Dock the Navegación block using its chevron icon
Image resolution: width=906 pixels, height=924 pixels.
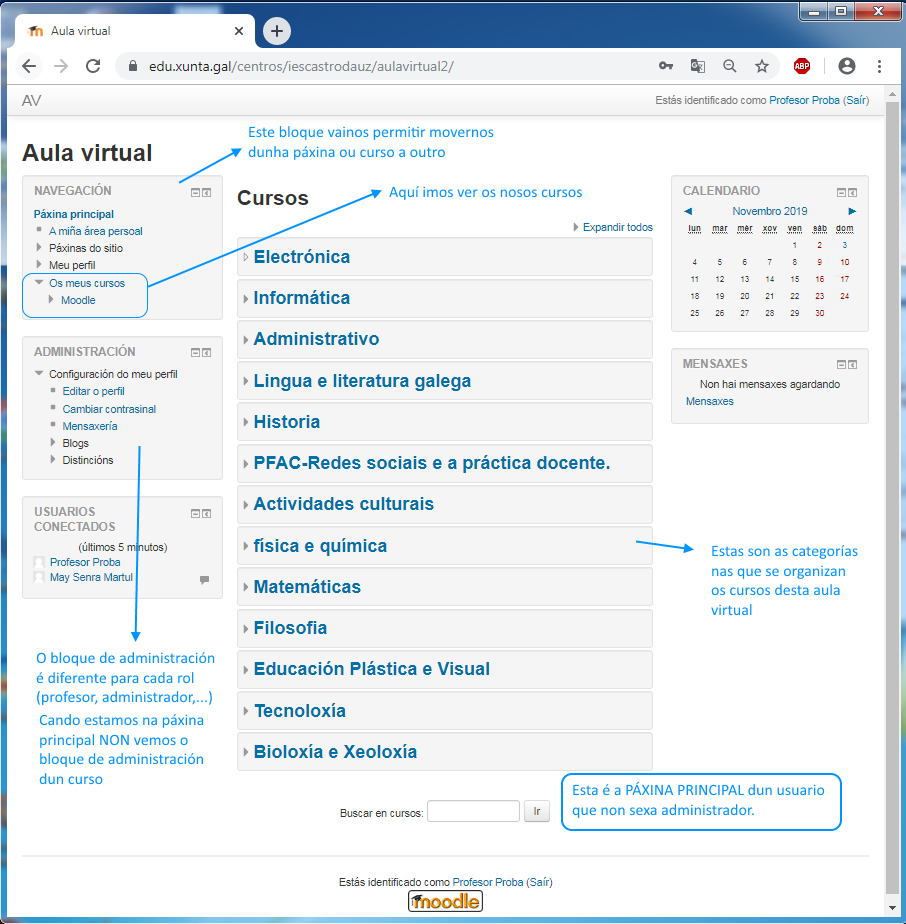207,192
